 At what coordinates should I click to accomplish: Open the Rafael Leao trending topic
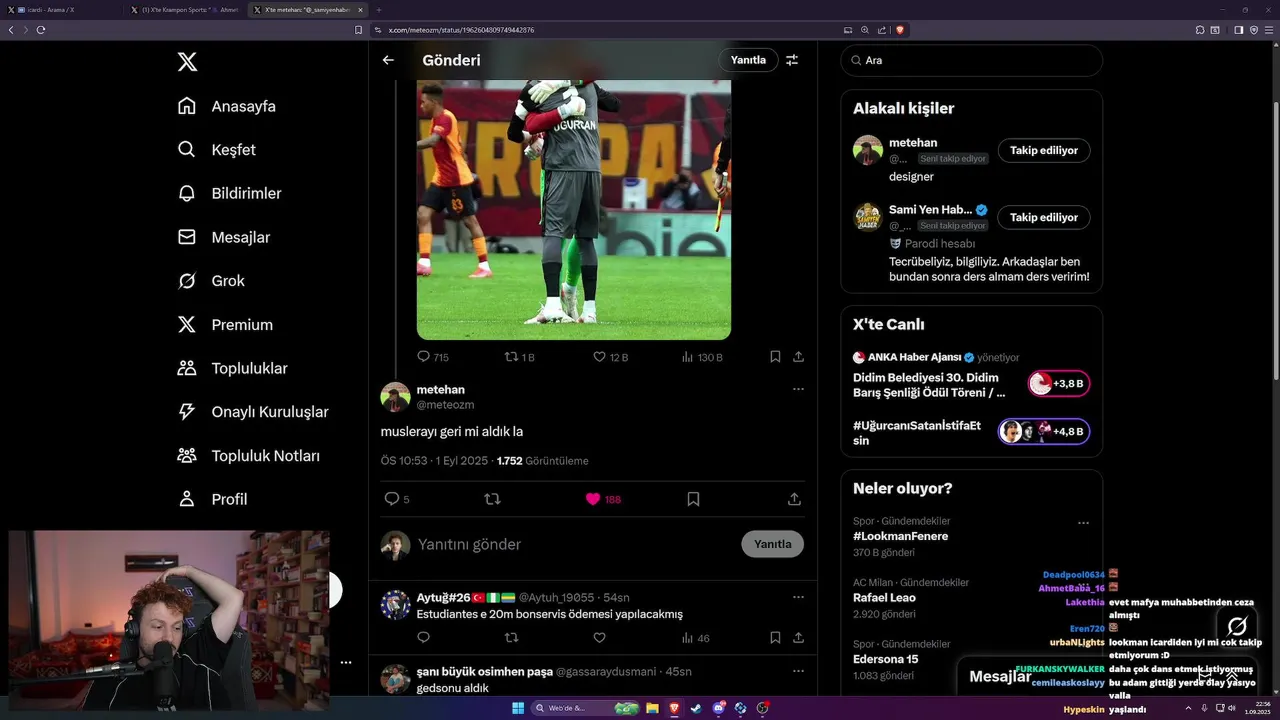pos(884,598)
